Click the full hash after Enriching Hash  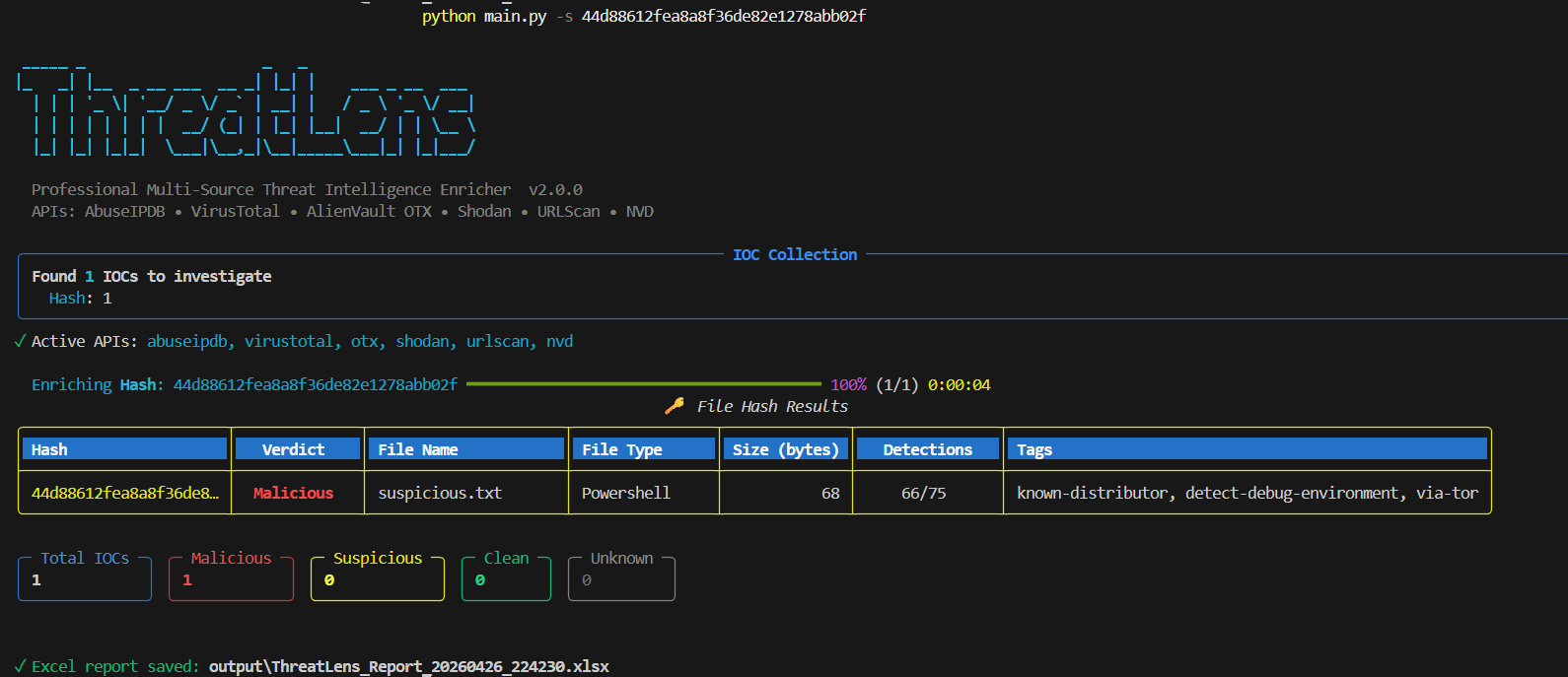pos(316,384)
